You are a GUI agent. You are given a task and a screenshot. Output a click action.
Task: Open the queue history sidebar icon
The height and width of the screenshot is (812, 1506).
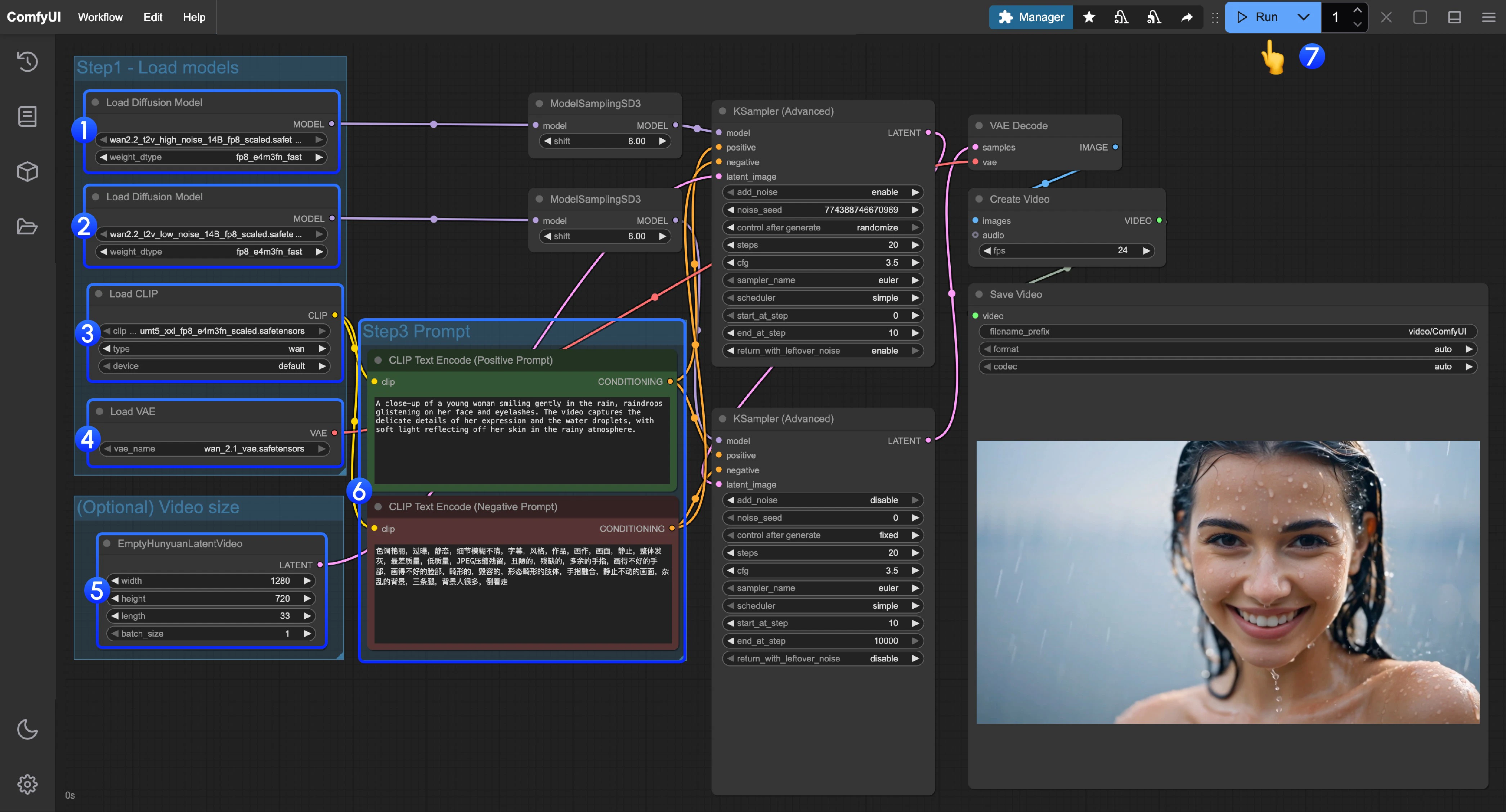(27, 61)
